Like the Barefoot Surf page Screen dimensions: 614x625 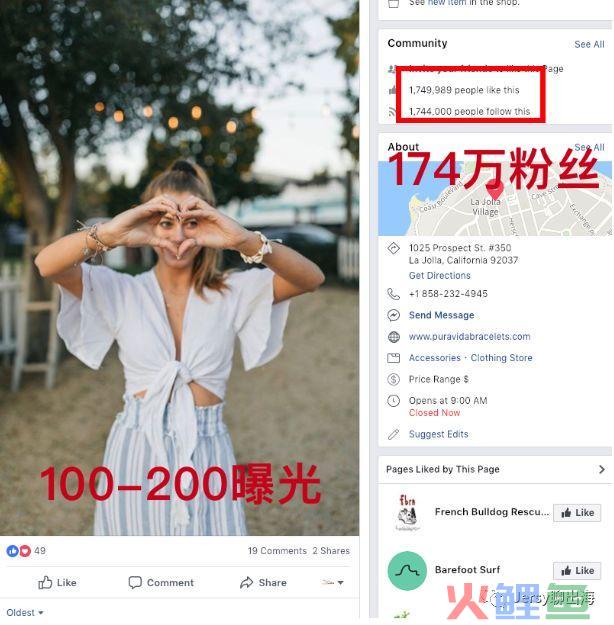pos(577,570)
